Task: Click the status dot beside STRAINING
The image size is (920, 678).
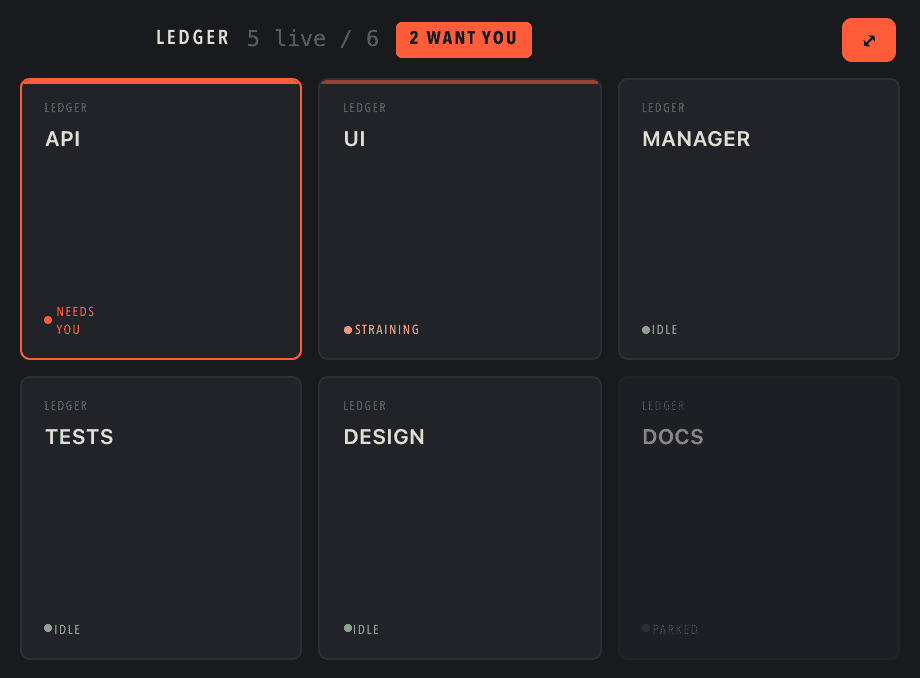Action: pyautogui.click(x=348, y=330)
